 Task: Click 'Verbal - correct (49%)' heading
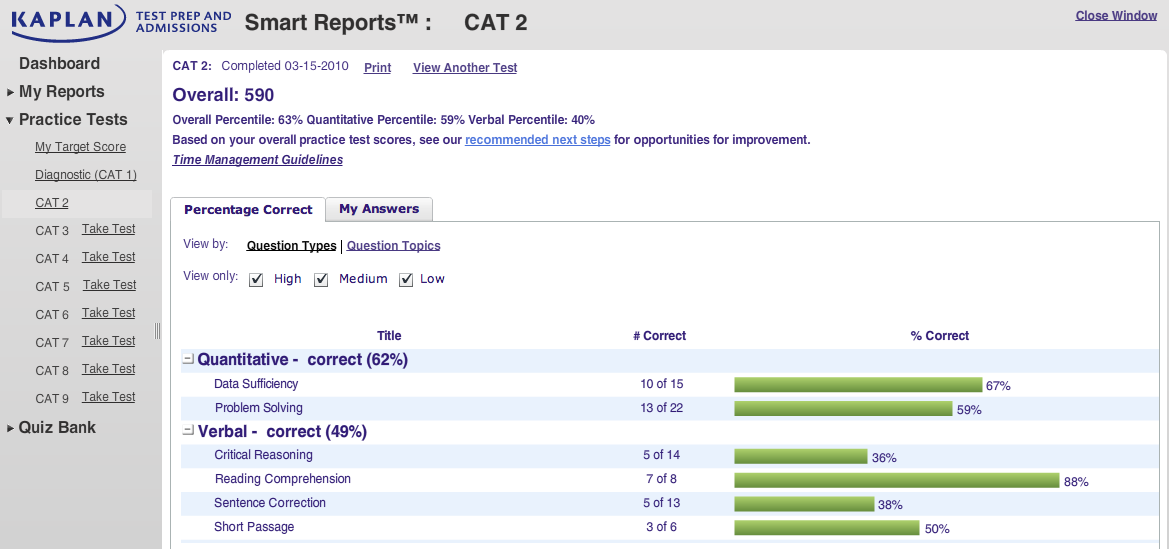point(283,432)
